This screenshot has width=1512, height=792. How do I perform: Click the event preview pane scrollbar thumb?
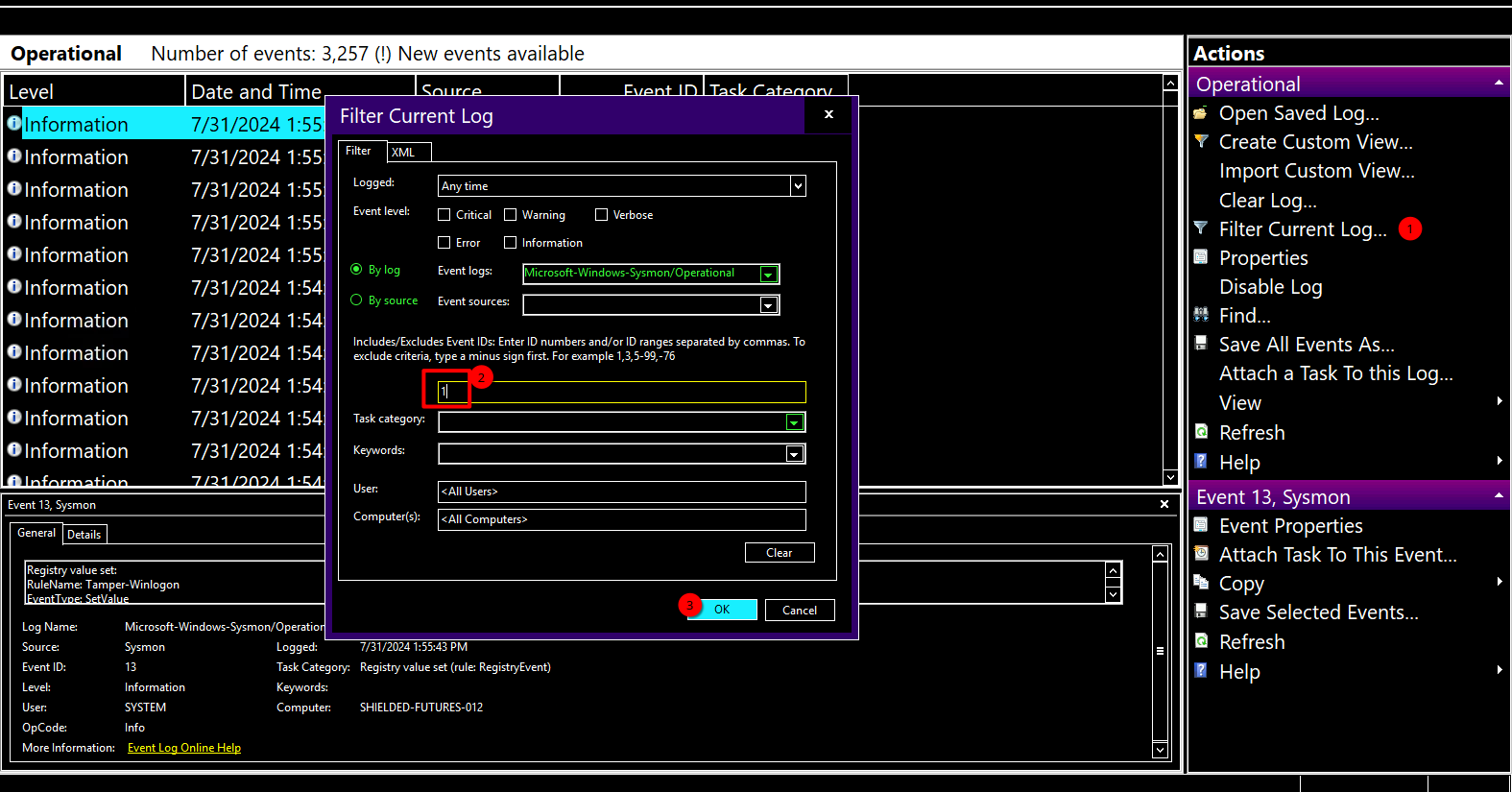[x=1160, y=651]
